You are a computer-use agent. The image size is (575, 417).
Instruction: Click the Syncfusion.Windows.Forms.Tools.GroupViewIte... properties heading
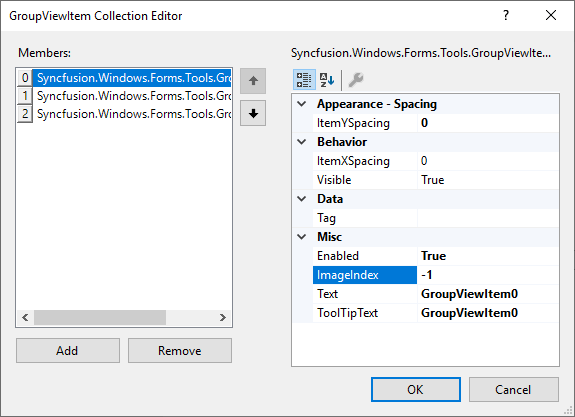(421, 53)
